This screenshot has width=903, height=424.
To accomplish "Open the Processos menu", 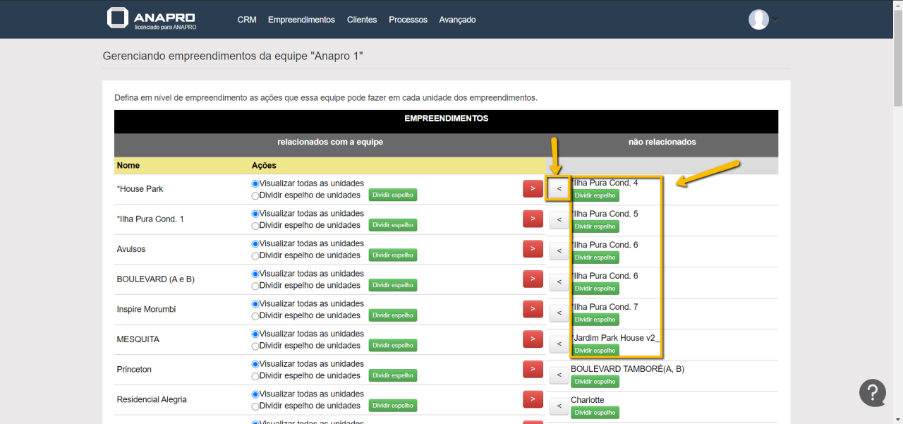I will (x=408, y=20).
